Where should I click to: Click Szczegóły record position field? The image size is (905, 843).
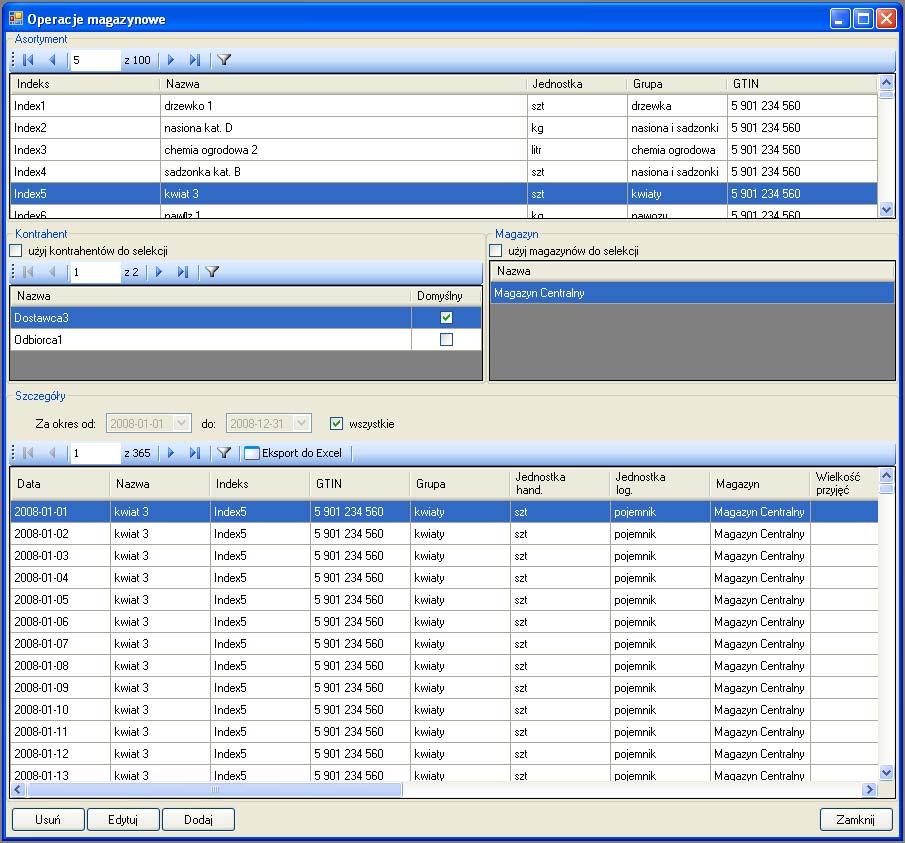[95, 453]
